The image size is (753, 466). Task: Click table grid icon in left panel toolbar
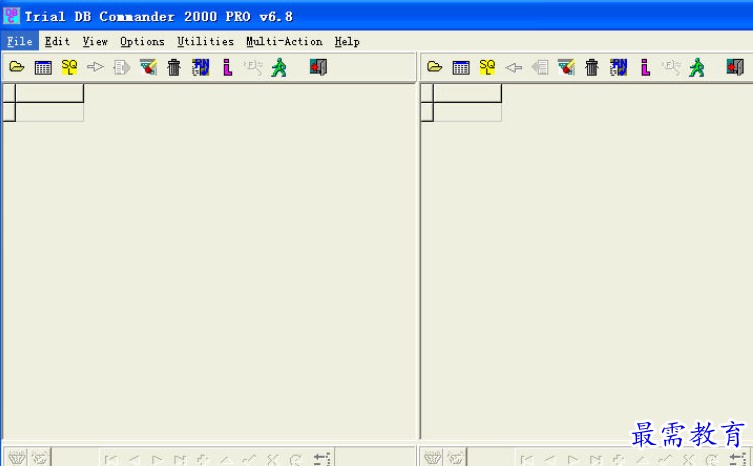(x=43, y=67)
